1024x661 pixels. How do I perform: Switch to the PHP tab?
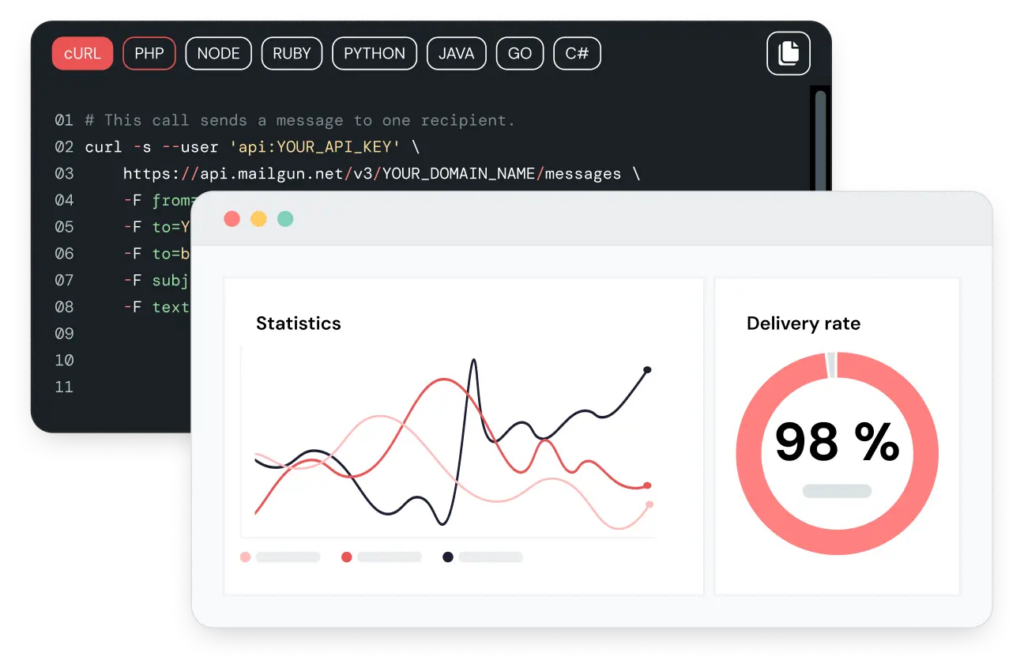[x=148, y=53]
